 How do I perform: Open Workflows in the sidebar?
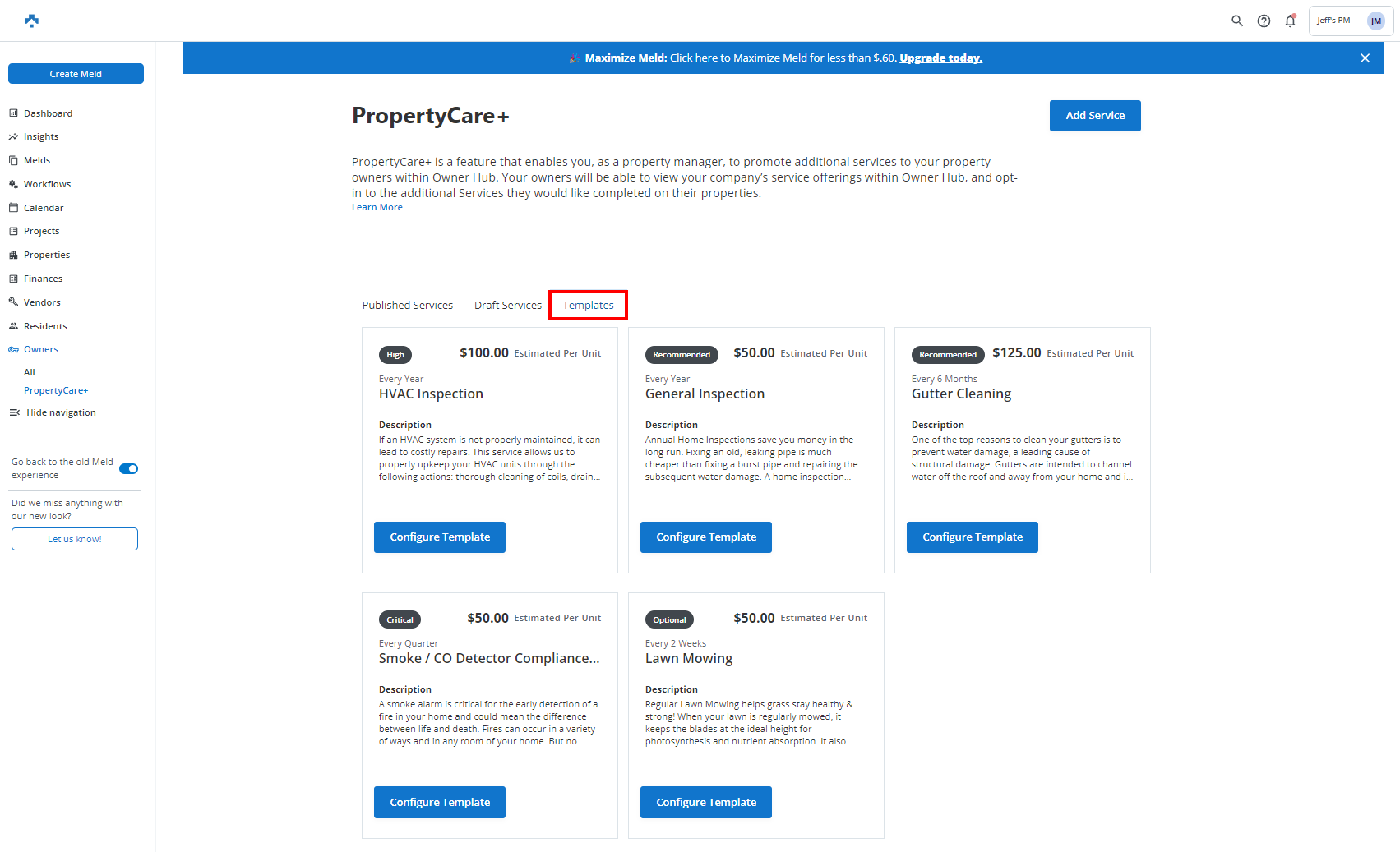[x=47, y=184]
